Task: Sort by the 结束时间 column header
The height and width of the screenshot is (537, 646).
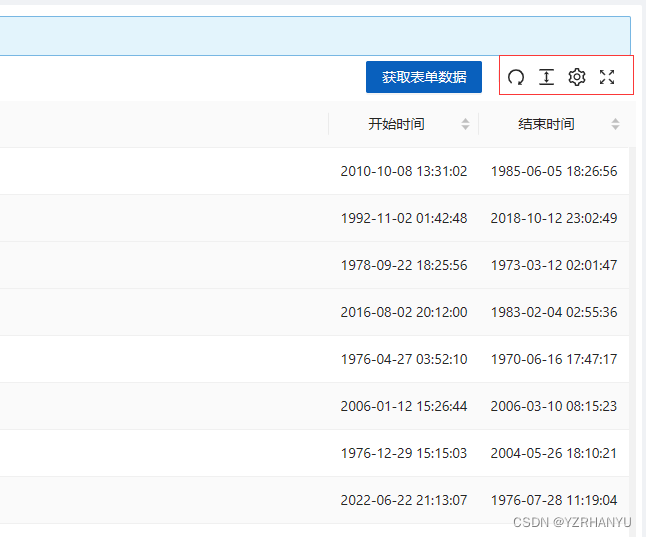Action: [x=546, y=124]
